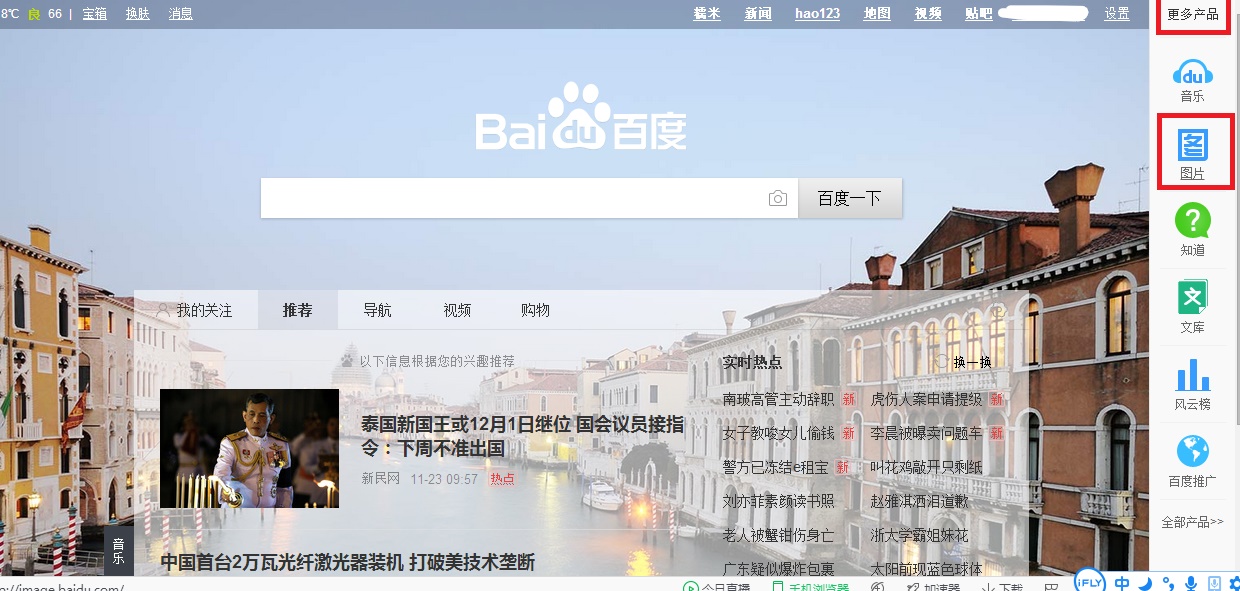Viewport: 1240px width, 591px height.
Task: Open hot topic 警方已冻结e租宝
Action: (x=776, y=467)
